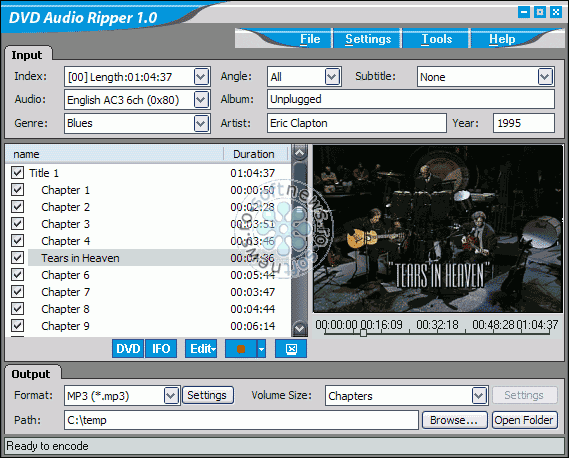
Task: Uncheck the Title 1 checkbox
Action: [x=17, y=172]
